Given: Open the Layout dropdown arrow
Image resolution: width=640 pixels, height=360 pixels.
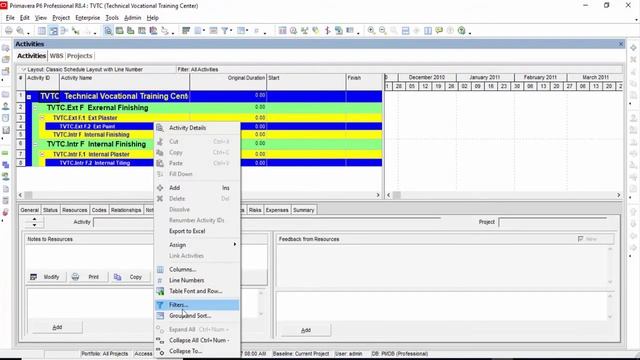Looking at the screenshot, I should tap(23, 69).
